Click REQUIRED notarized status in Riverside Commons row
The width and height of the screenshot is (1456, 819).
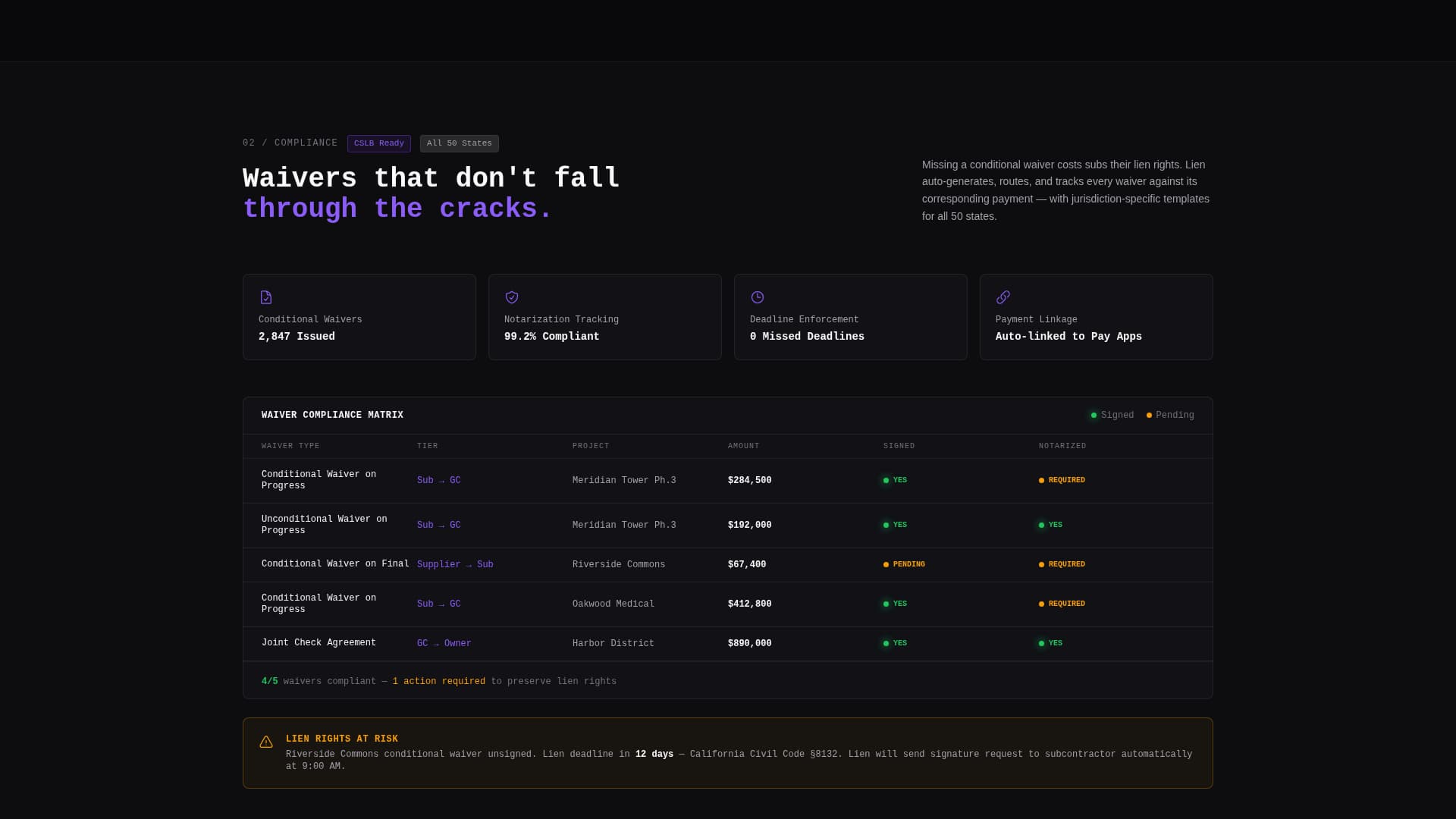(1062, 565)
